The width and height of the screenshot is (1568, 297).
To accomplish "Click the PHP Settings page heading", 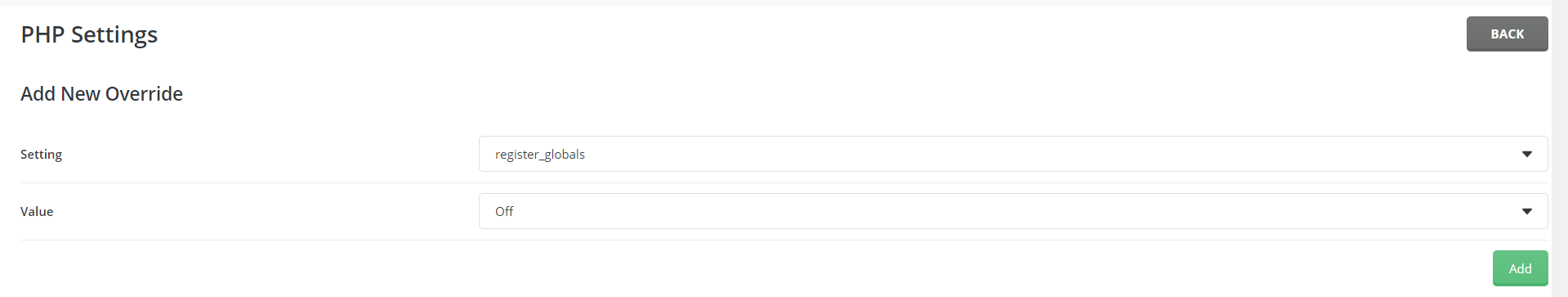I will (89, 34).
